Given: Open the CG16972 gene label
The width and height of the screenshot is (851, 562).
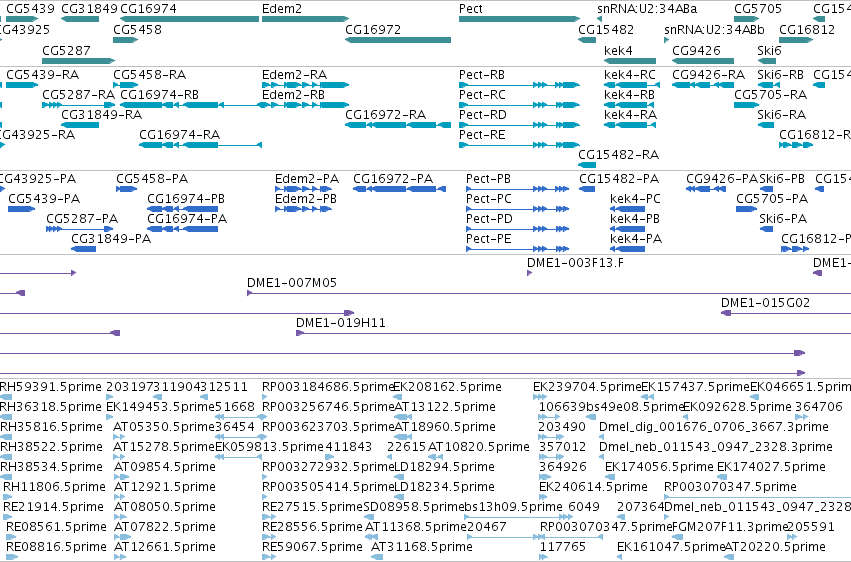Looking at the screenshot, I should pyautogui.click(x=373, y=29).
